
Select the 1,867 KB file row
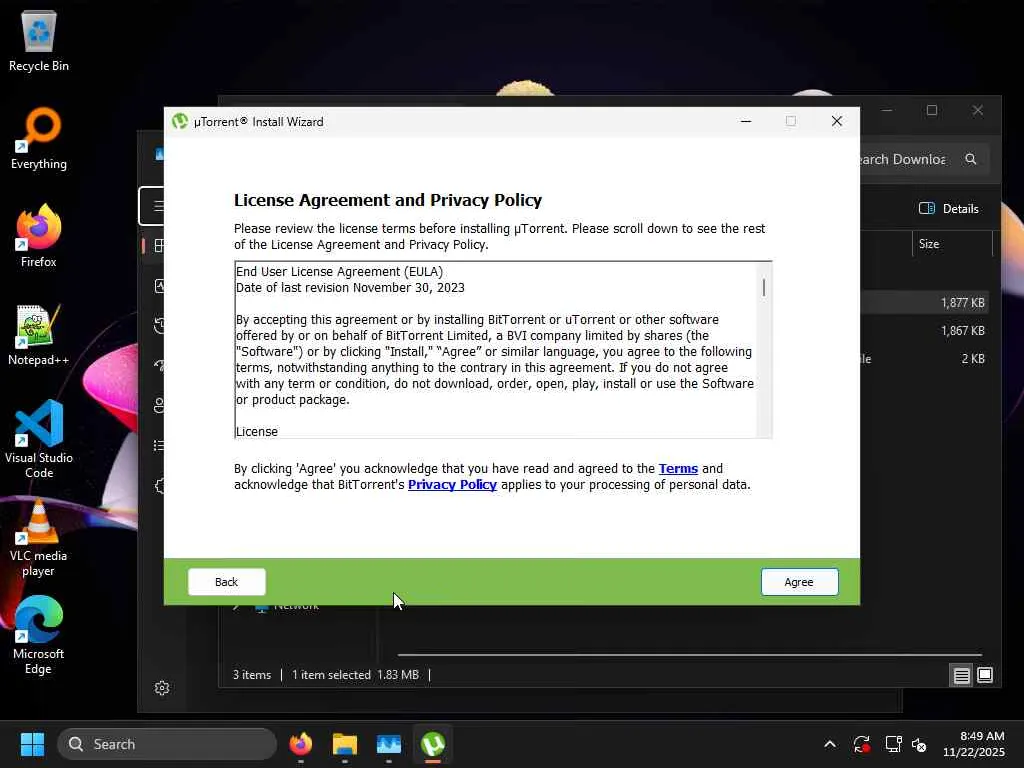925,330
